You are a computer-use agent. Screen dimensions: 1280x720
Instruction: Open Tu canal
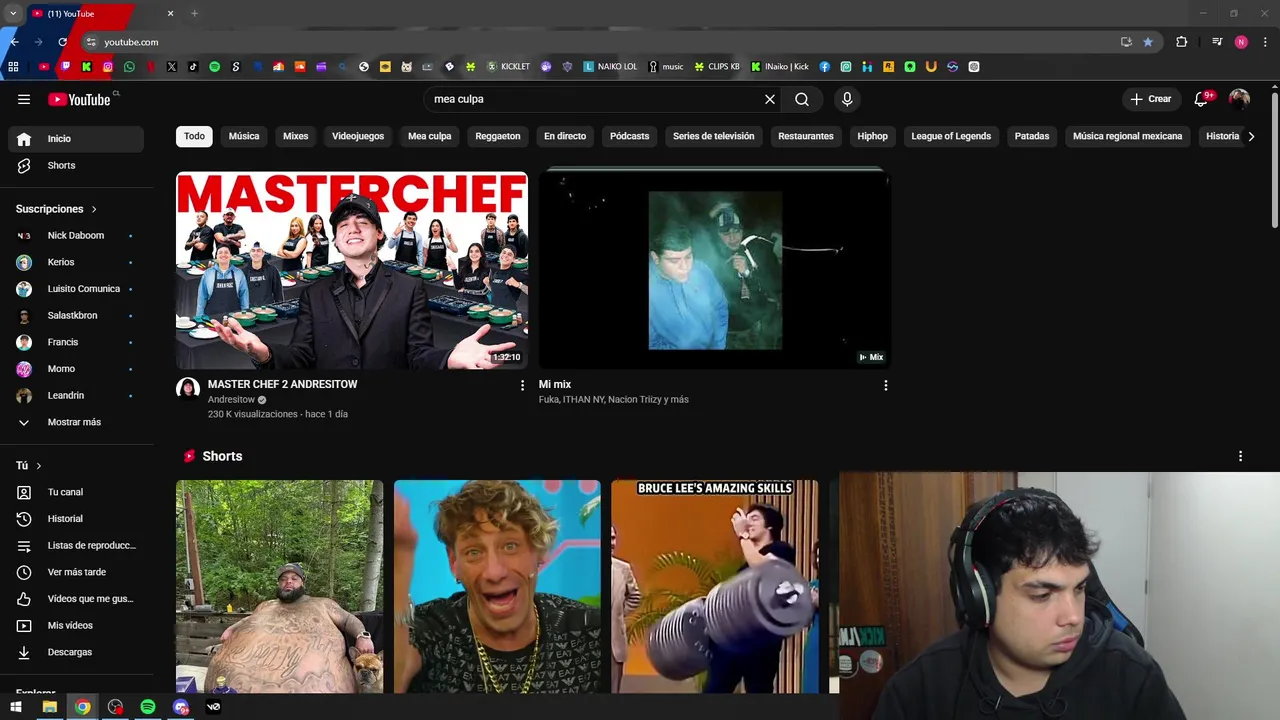[x=76, y=492]
